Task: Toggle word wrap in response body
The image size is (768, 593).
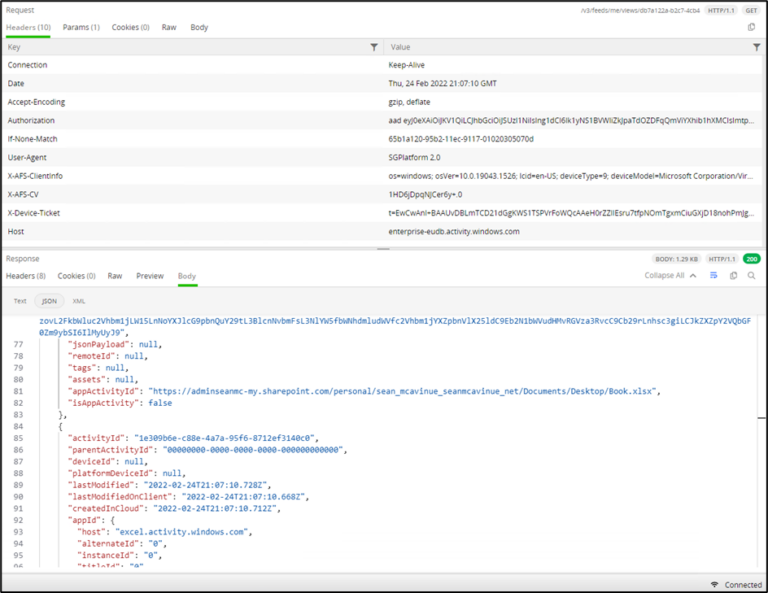Action: 714,275
